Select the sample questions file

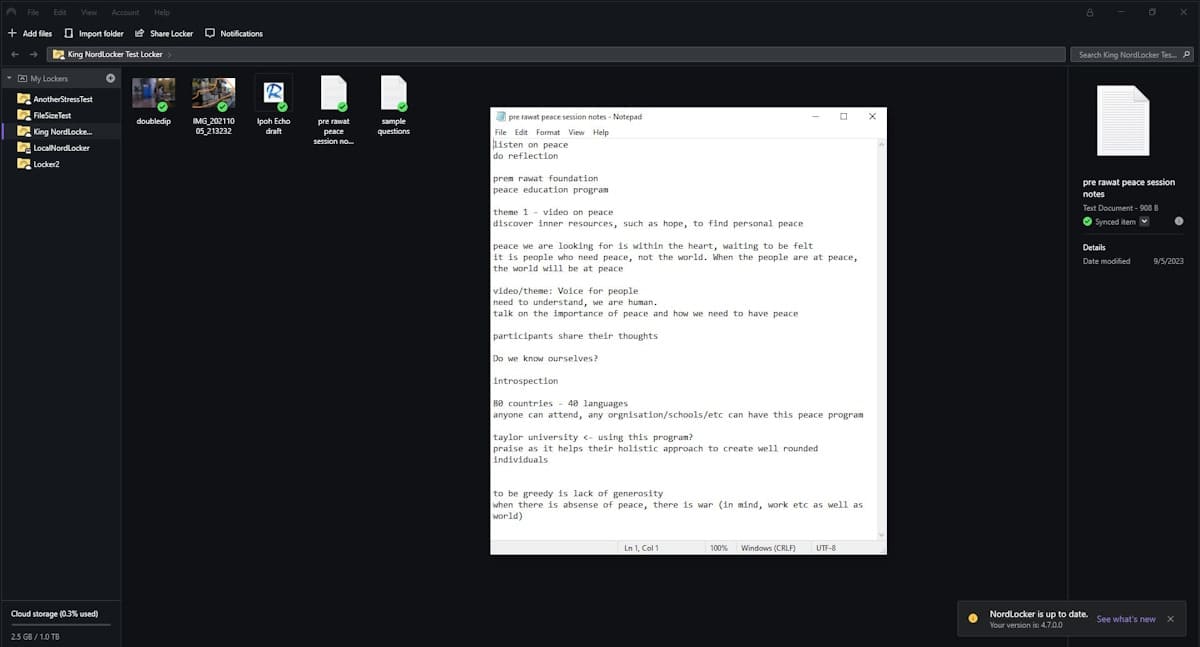(x=393, y=104)
